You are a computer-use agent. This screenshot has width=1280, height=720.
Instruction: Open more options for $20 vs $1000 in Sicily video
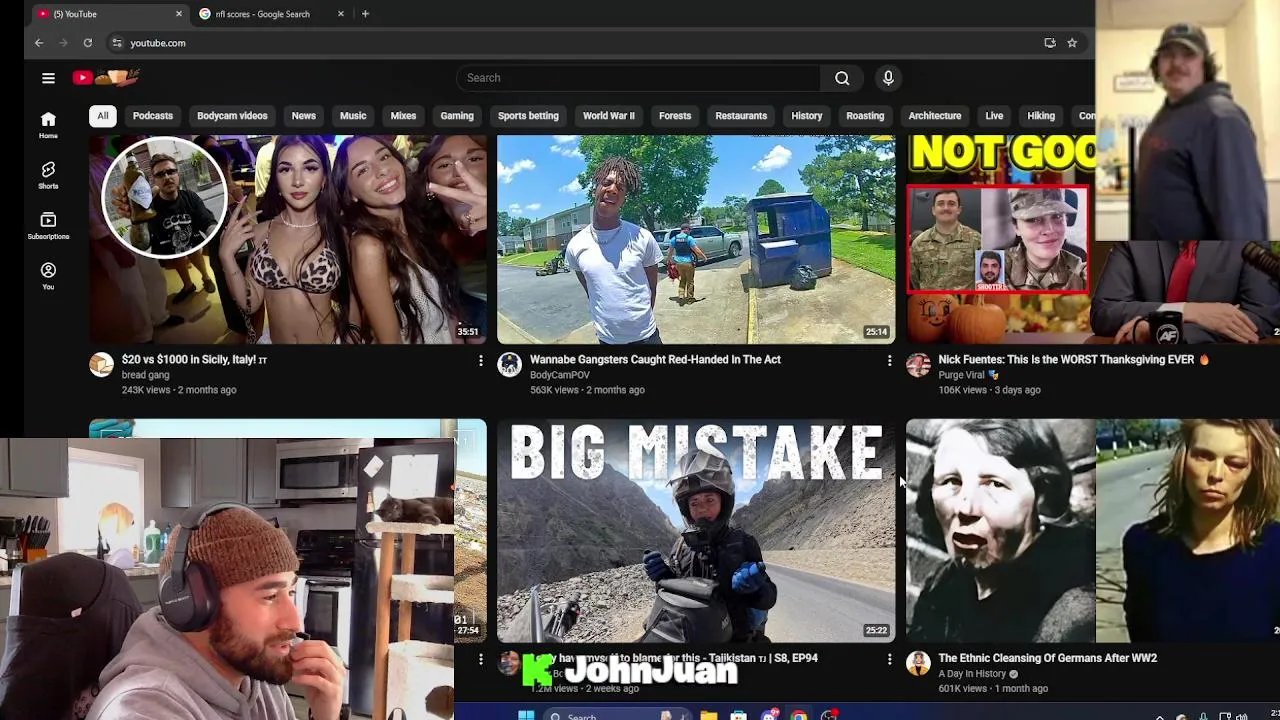(x=481, y=360)
